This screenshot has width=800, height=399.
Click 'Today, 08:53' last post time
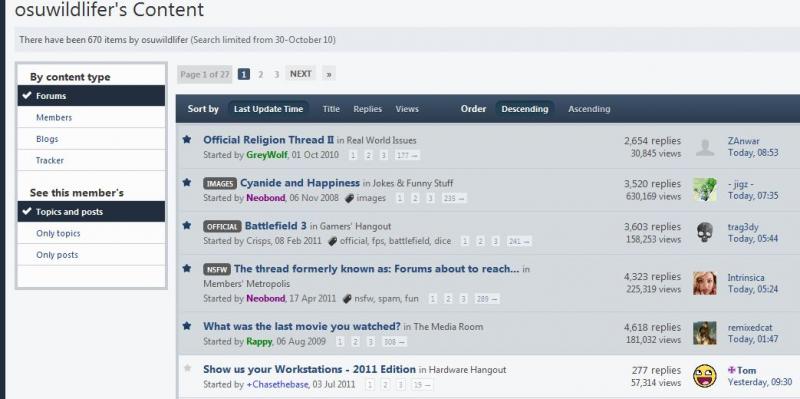click(x=753, y=153)
